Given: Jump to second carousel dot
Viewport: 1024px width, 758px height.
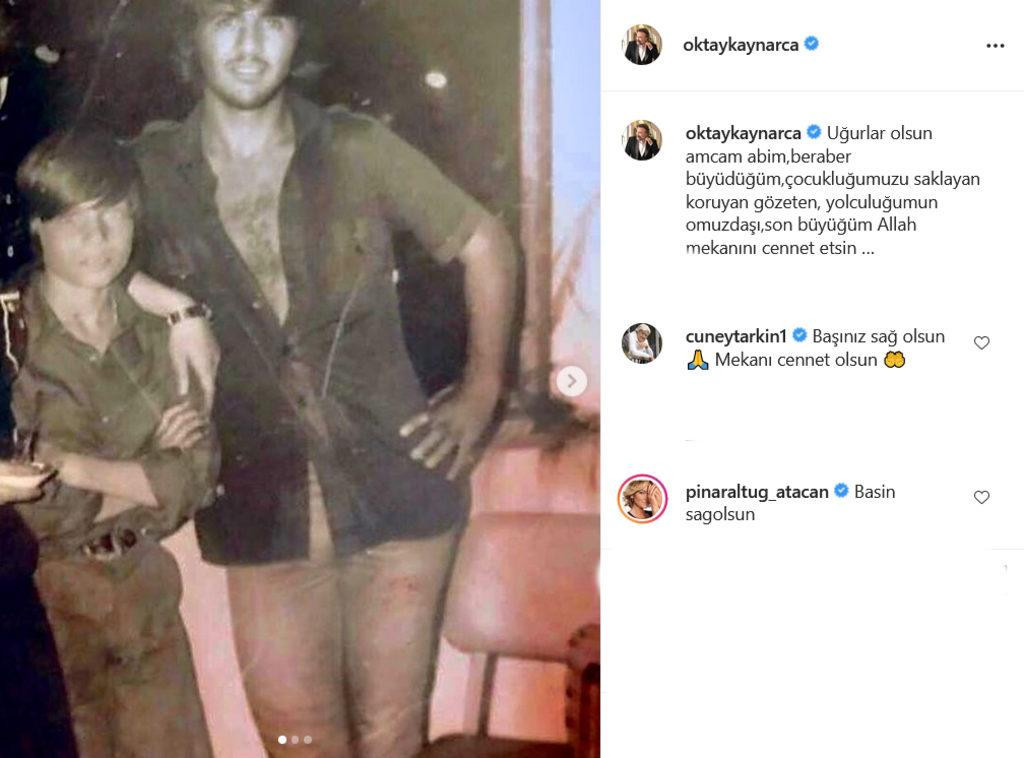Looking at the screenshot, I should (295, 740).
